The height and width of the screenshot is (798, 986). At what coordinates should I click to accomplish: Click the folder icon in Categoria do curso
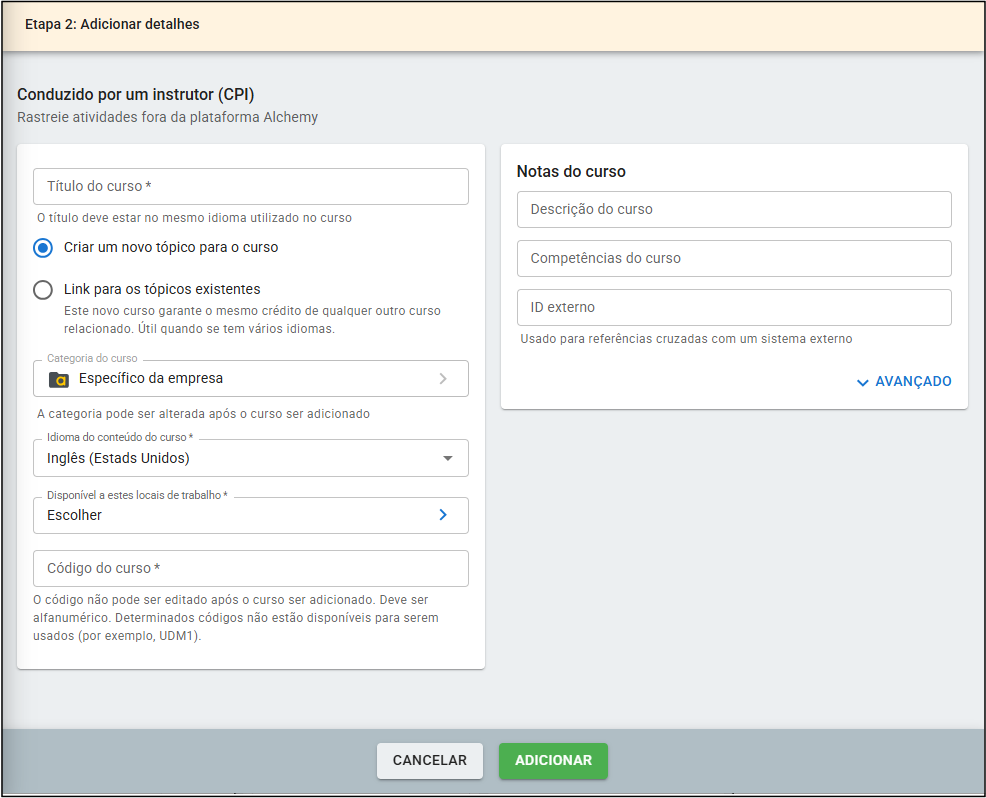click(59, 379)
